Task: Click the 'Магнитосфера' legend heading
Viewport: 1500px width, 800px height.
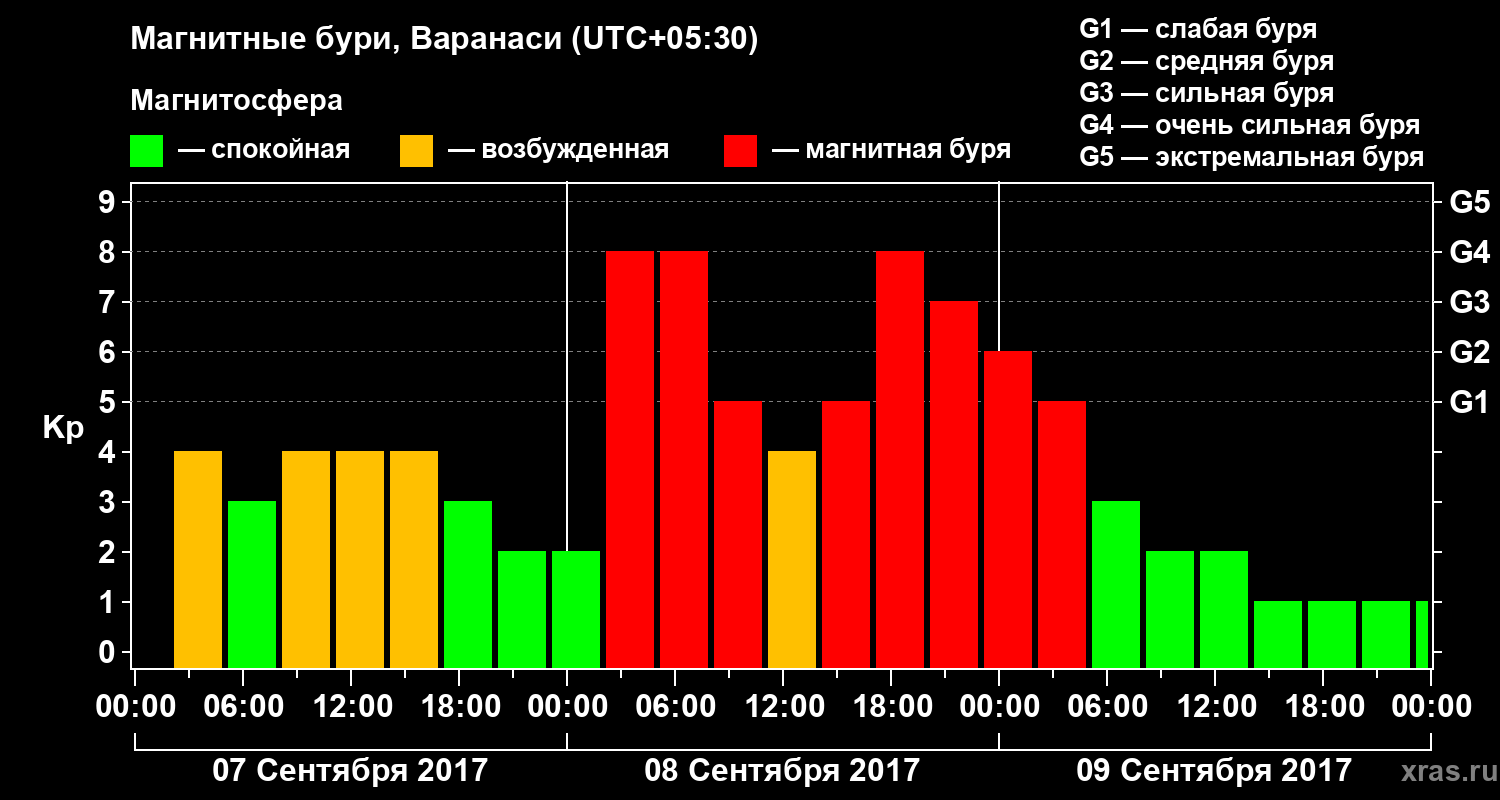Action: tap(236, 101)
